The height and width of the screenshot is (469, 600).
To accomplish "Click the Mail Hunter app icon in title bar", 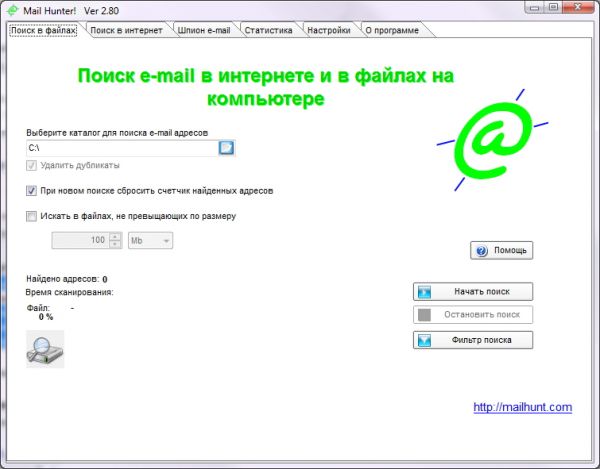I will 13,10.
